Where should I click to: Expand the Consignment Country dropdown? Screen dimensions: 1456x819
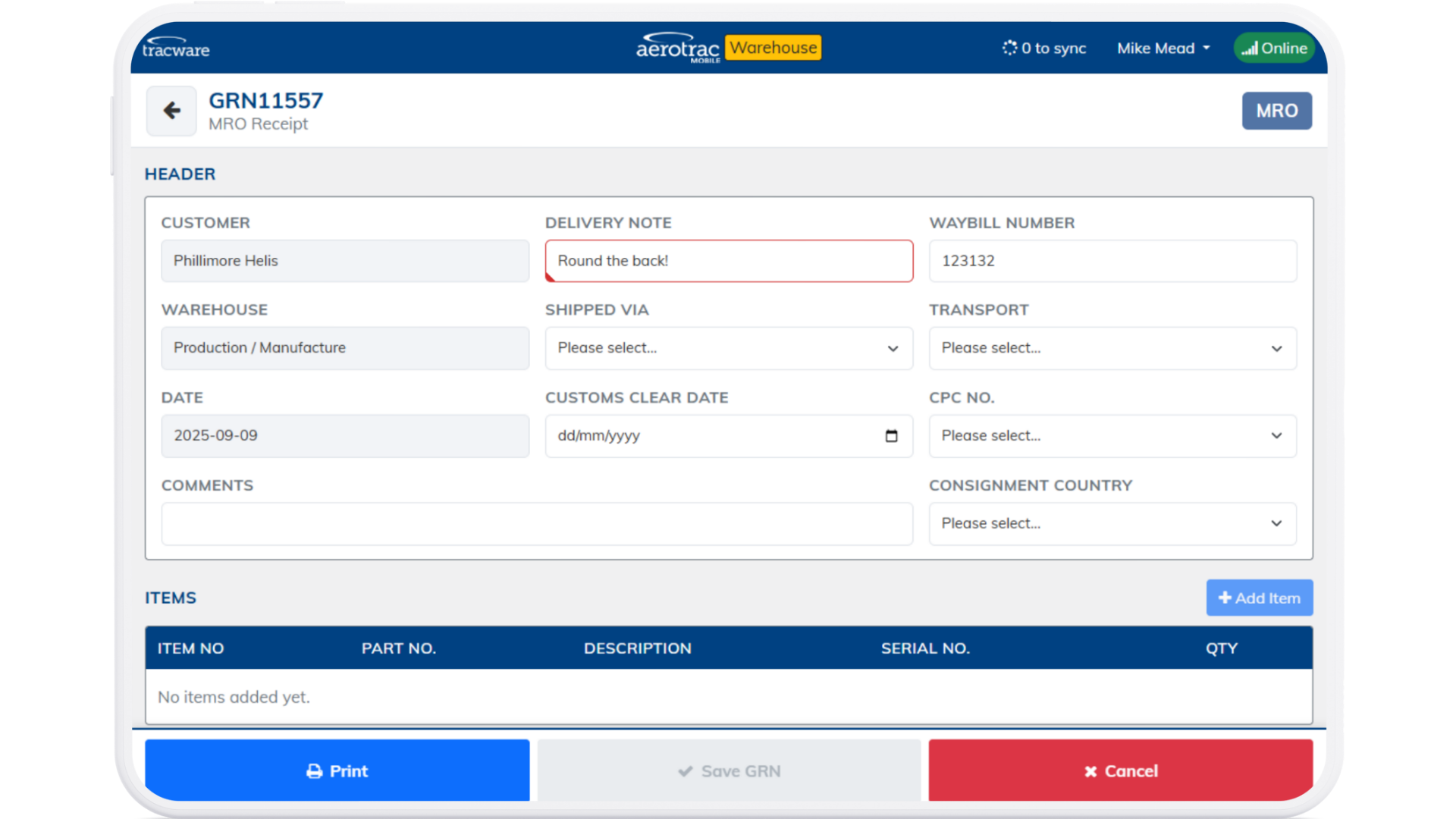click(x=1112, y=524)
